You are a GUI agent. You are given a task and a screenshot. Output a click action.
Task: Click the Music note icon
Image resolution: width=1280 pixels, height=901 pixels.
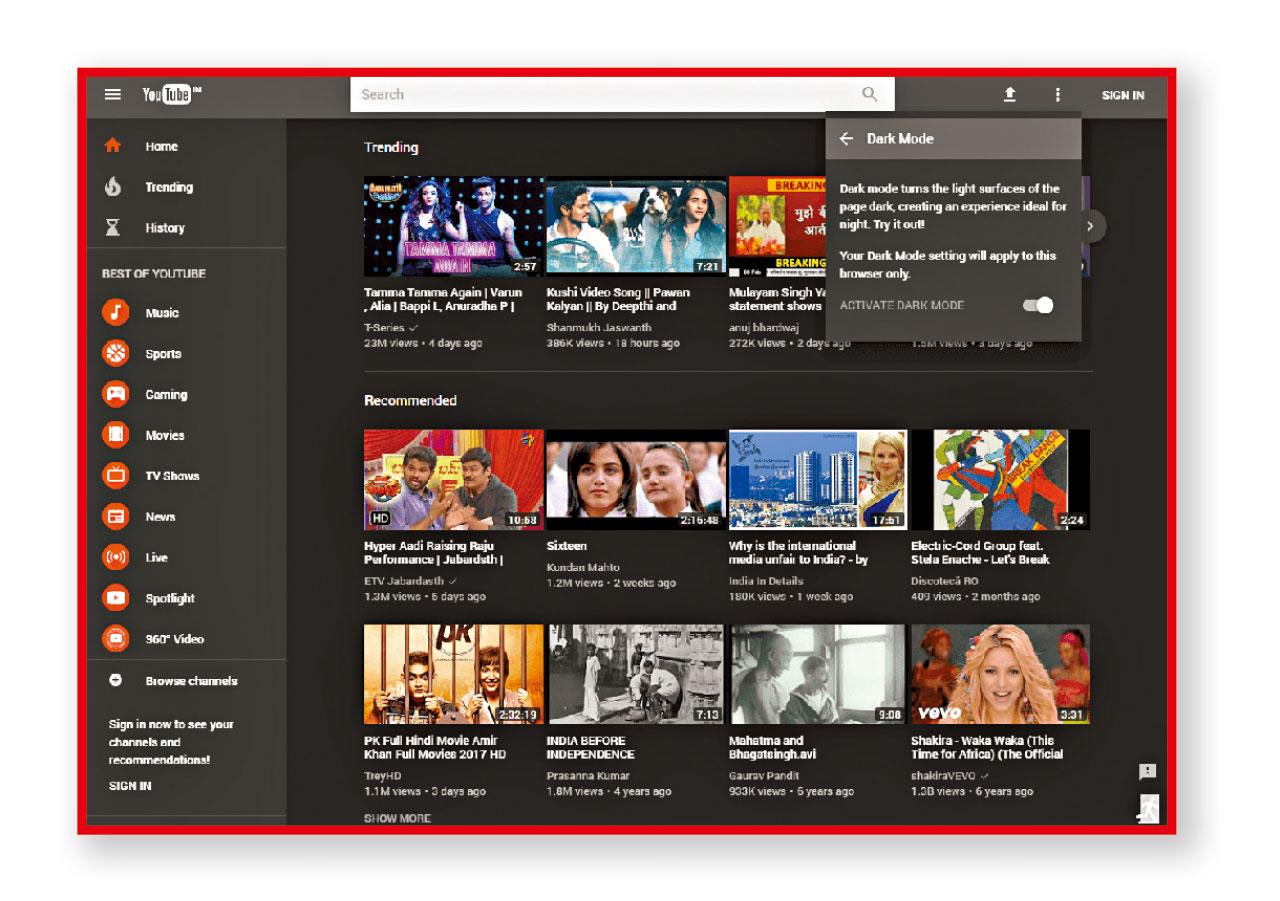pyautogui.click(x=116, y=313)
